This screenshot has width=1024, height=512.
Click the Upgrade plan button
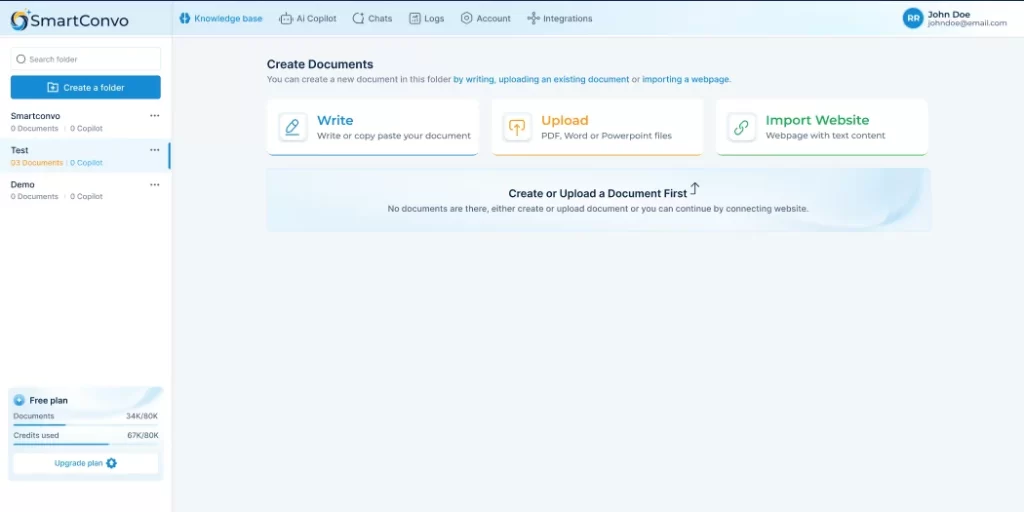(86, 463)
